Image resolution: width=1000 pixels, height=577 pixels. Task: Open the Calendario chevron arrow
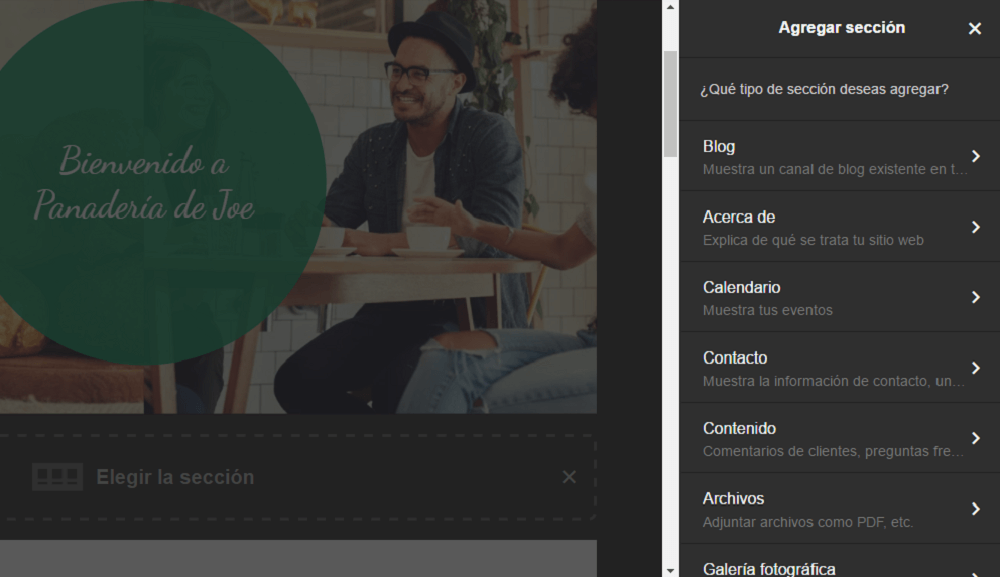(x=976, y=297)
